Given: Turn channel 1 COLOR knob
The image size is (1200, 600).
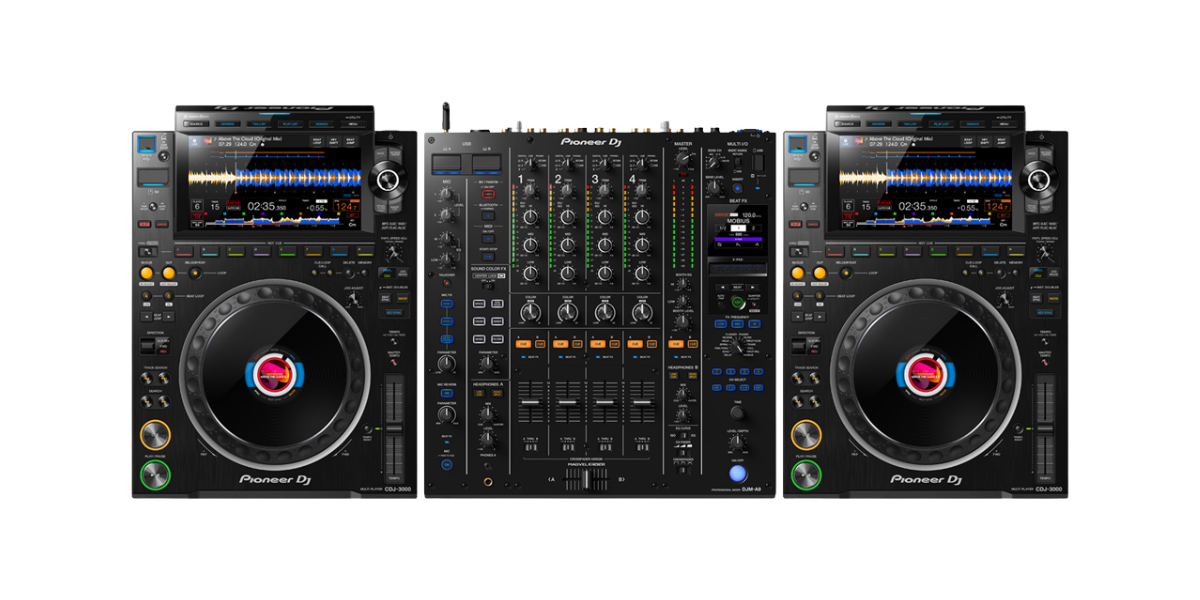Looking at the screenshot, I should (530, 313).
